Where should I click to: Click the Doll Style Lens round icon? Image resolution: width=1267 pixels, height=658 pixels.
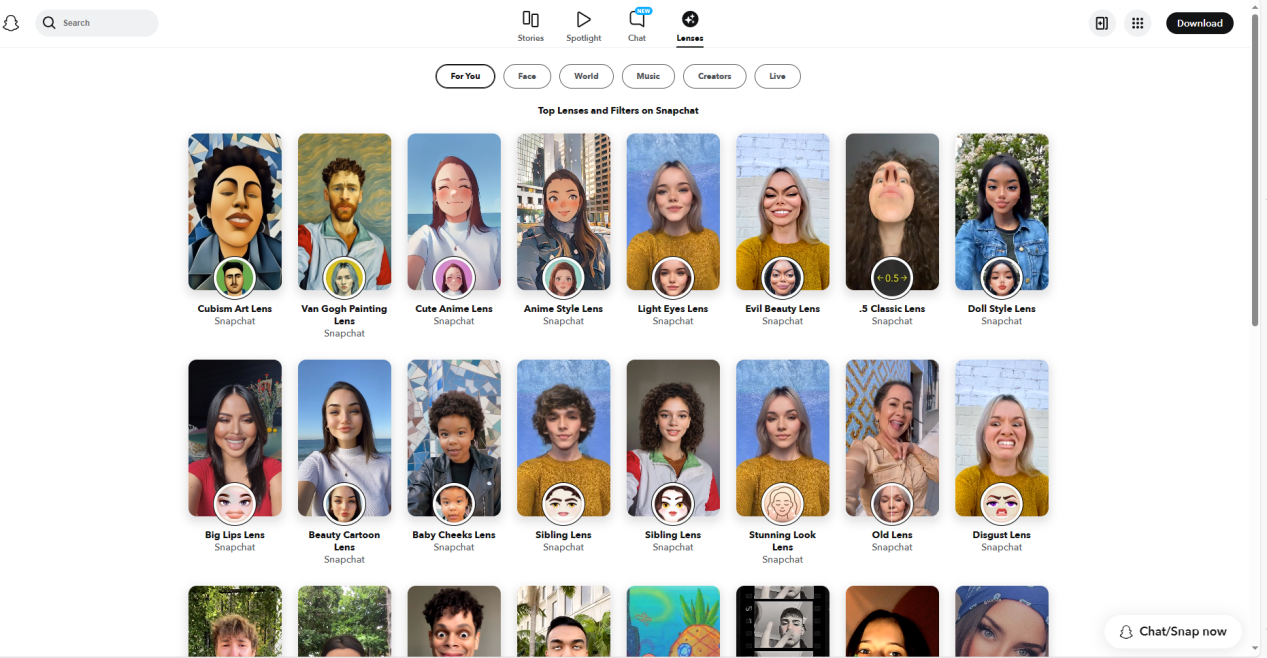(x=1001, y=278)
